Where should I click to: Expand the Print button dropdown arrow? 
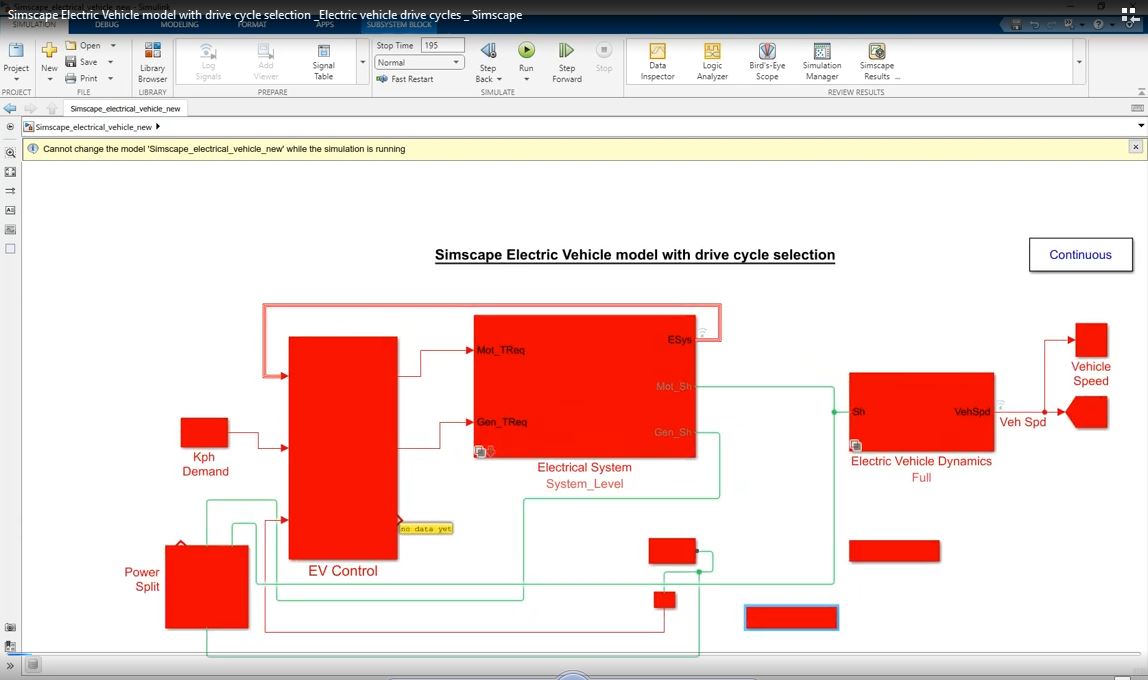[x=111, y=78]
